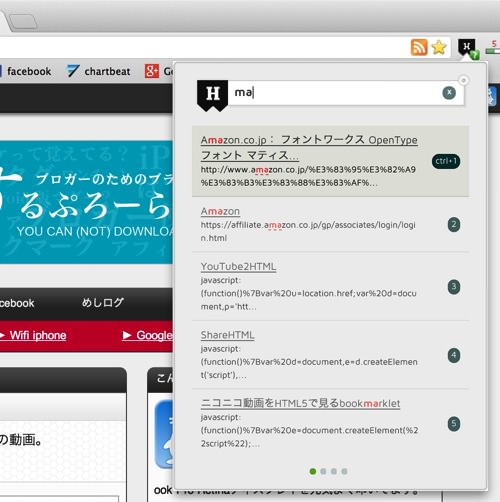Click the めしログ navigation tab
This screenshot has width=500, height=502.
point(103,303)
